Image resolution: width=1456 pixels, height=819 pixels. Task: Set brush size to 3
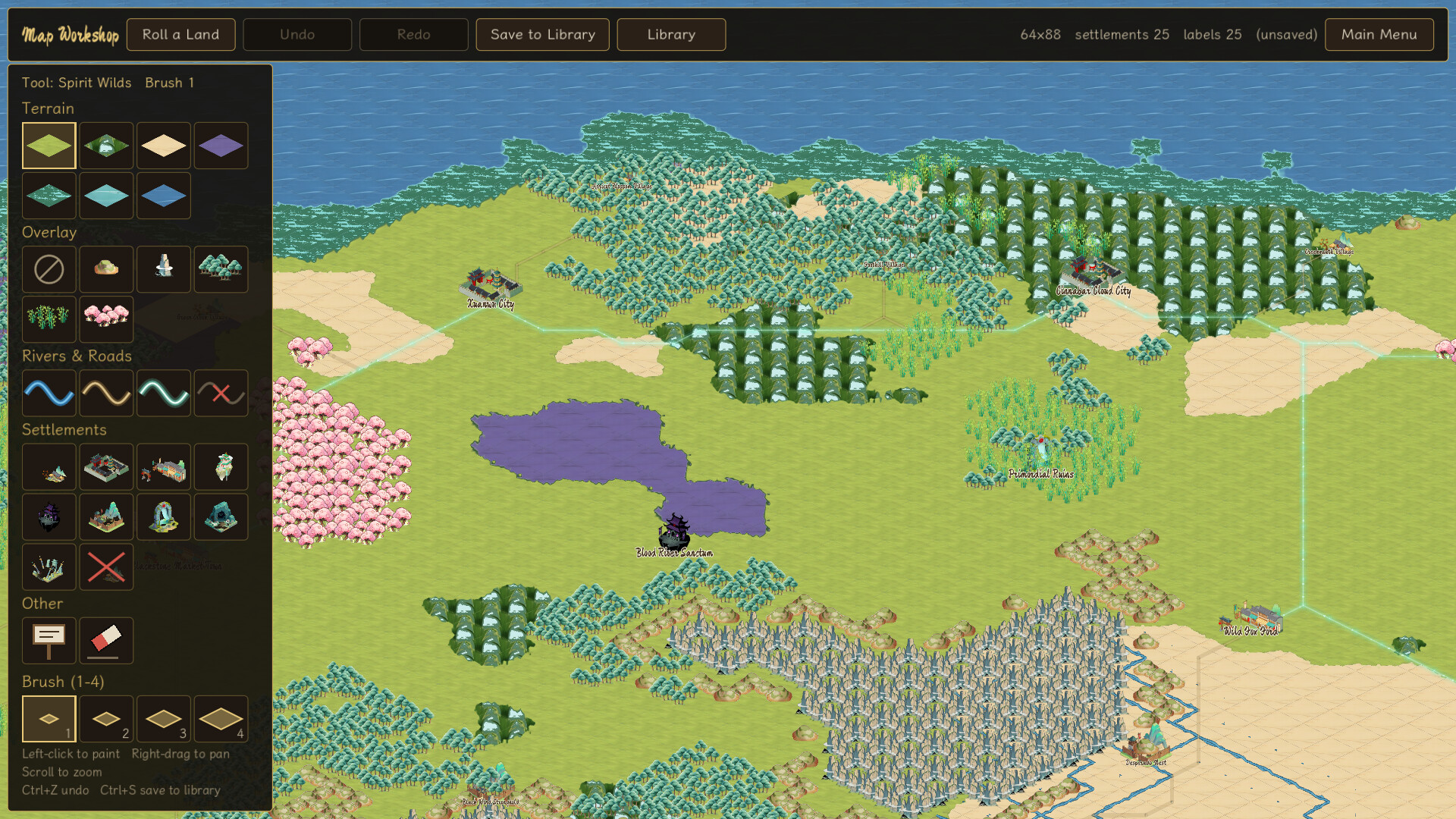164,718
